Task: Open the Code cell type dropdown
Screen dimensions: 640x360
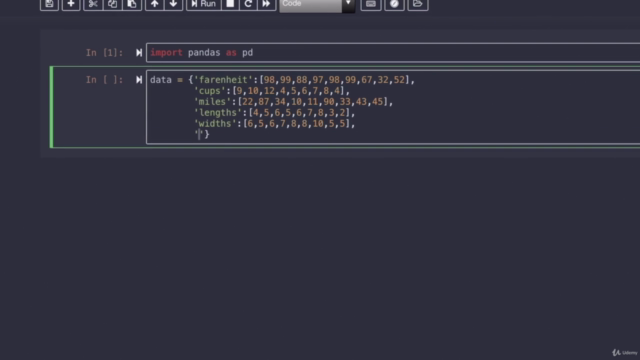Action: click(x=317, y=5)
